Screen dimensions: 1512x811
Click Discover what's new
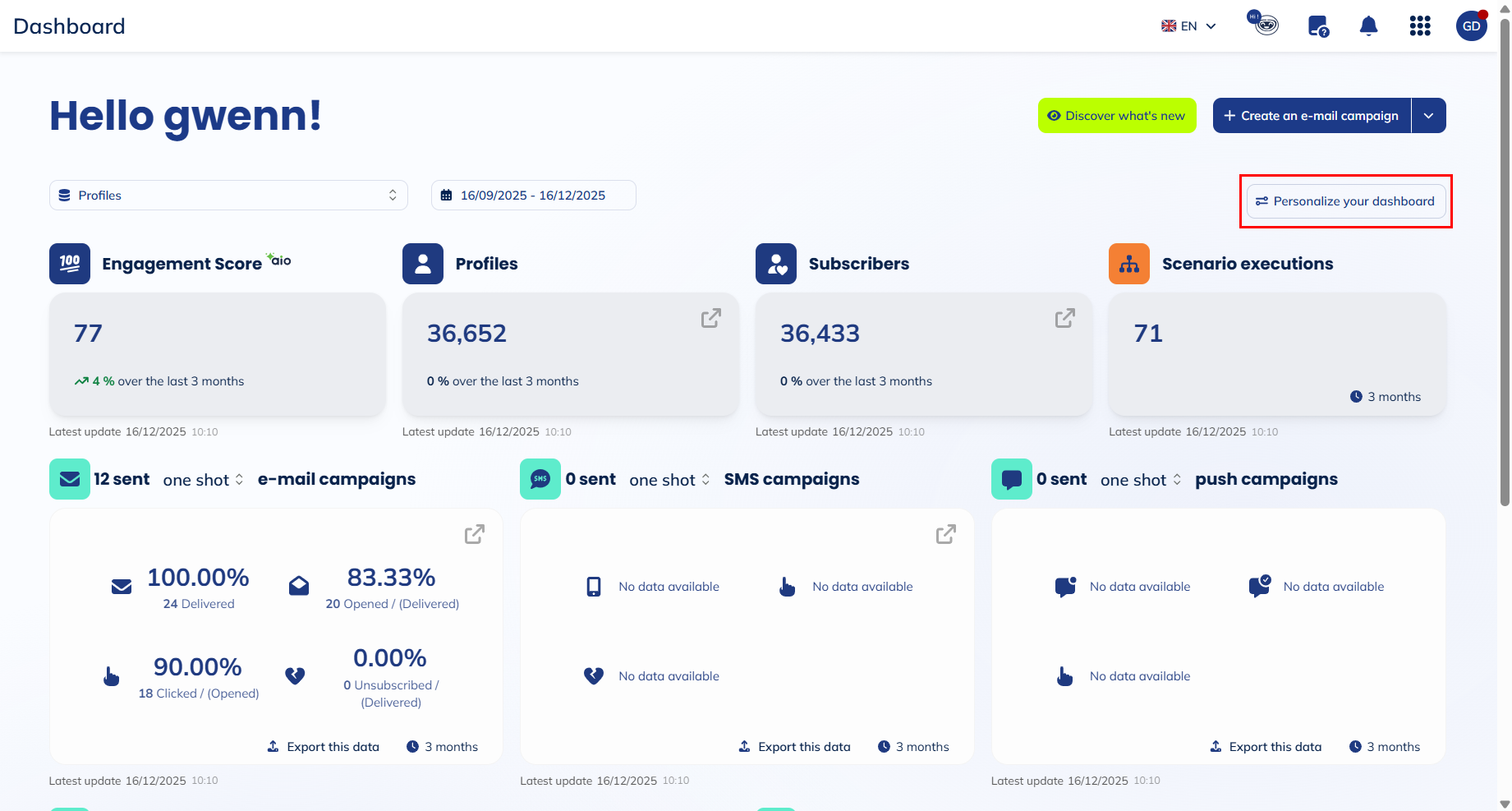click(x=1117, y=115)
